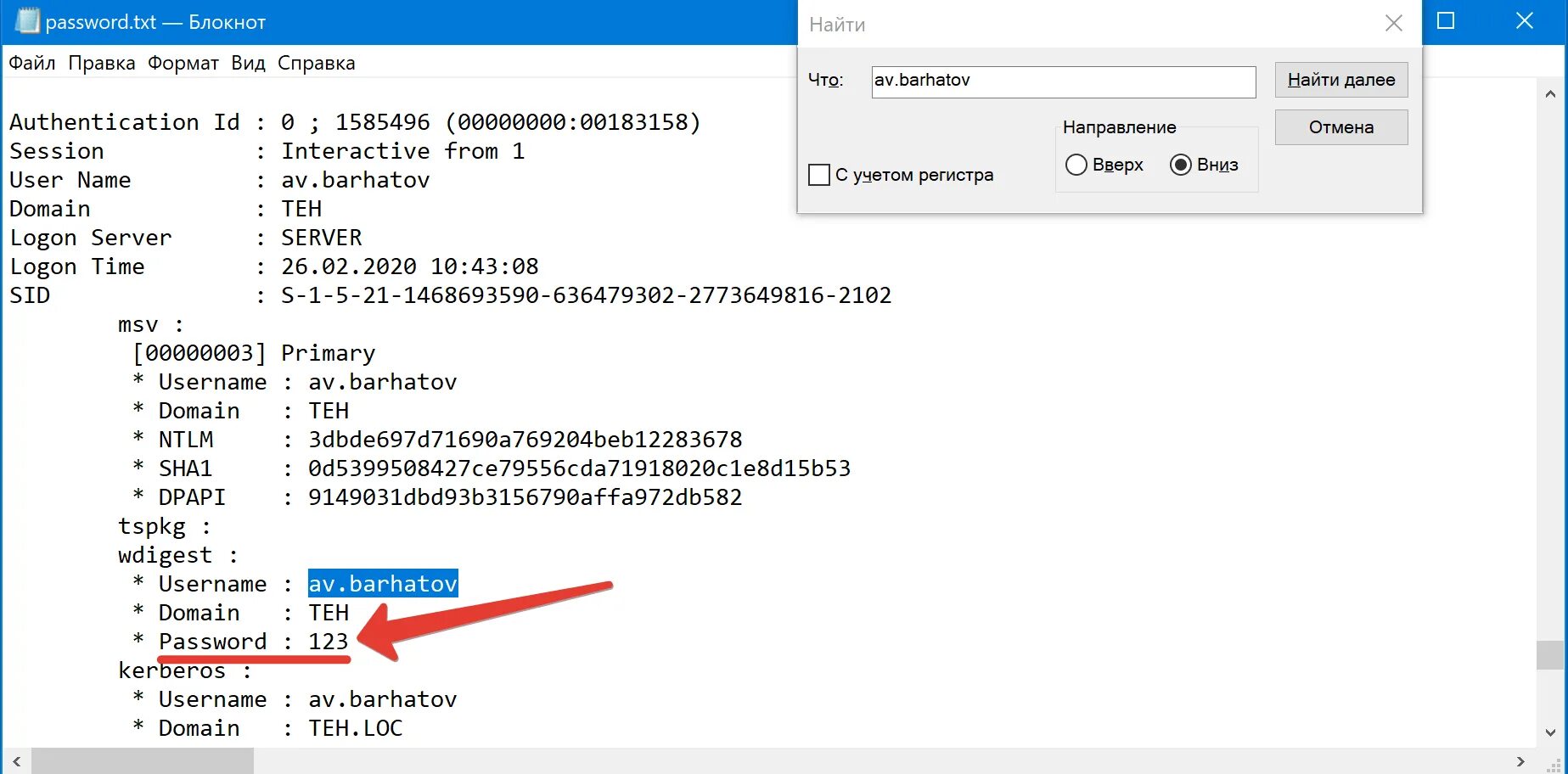Click the Authentication Id value 1585496
This screenshot has width=1568, height=774.
383,122
